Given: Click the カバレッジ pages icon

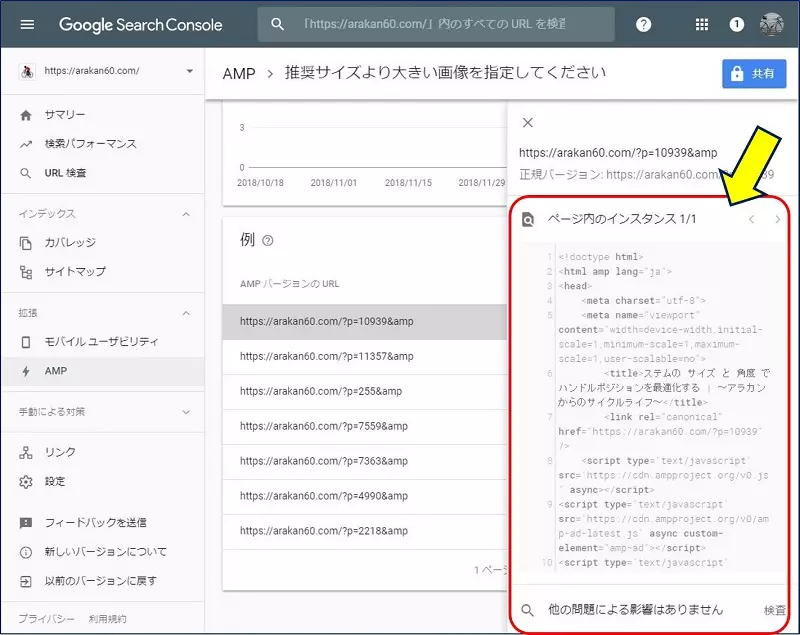Looking at the screenshot, I should point(26,243).
